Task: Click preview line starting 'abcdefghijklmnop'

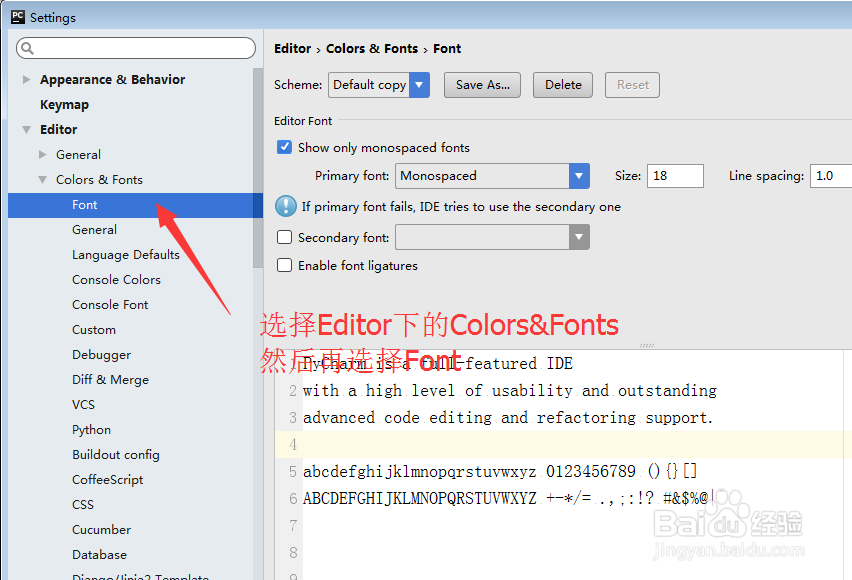Action: [500, 471]
